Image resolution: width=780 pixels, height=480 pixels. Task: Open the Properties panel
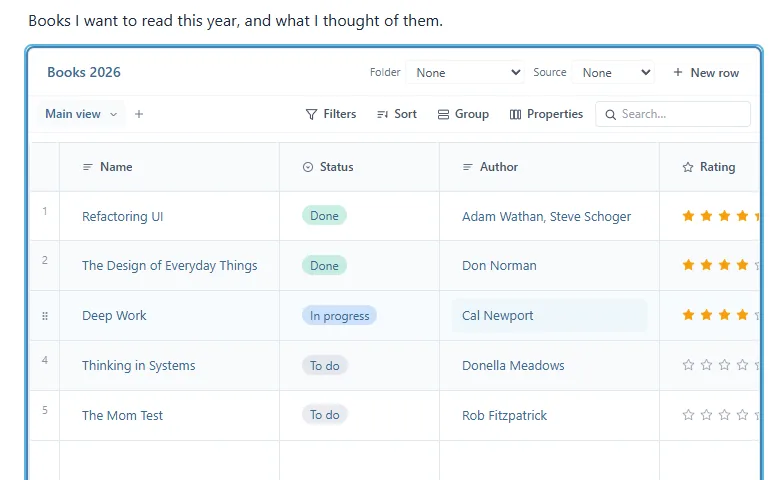coord(546,114)
